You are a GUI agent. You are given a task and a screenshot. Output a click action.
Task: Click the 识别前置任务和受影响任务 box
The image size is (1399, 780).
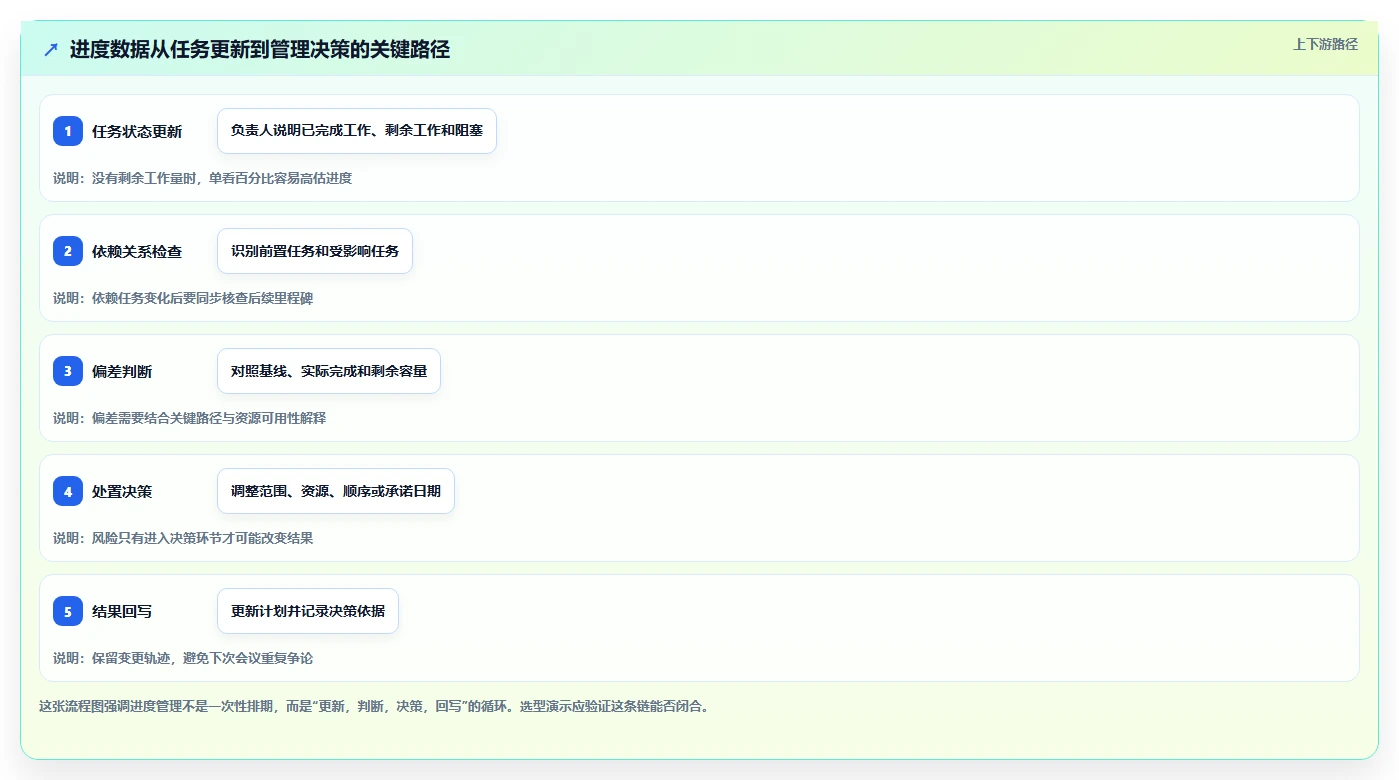point(315,251)
